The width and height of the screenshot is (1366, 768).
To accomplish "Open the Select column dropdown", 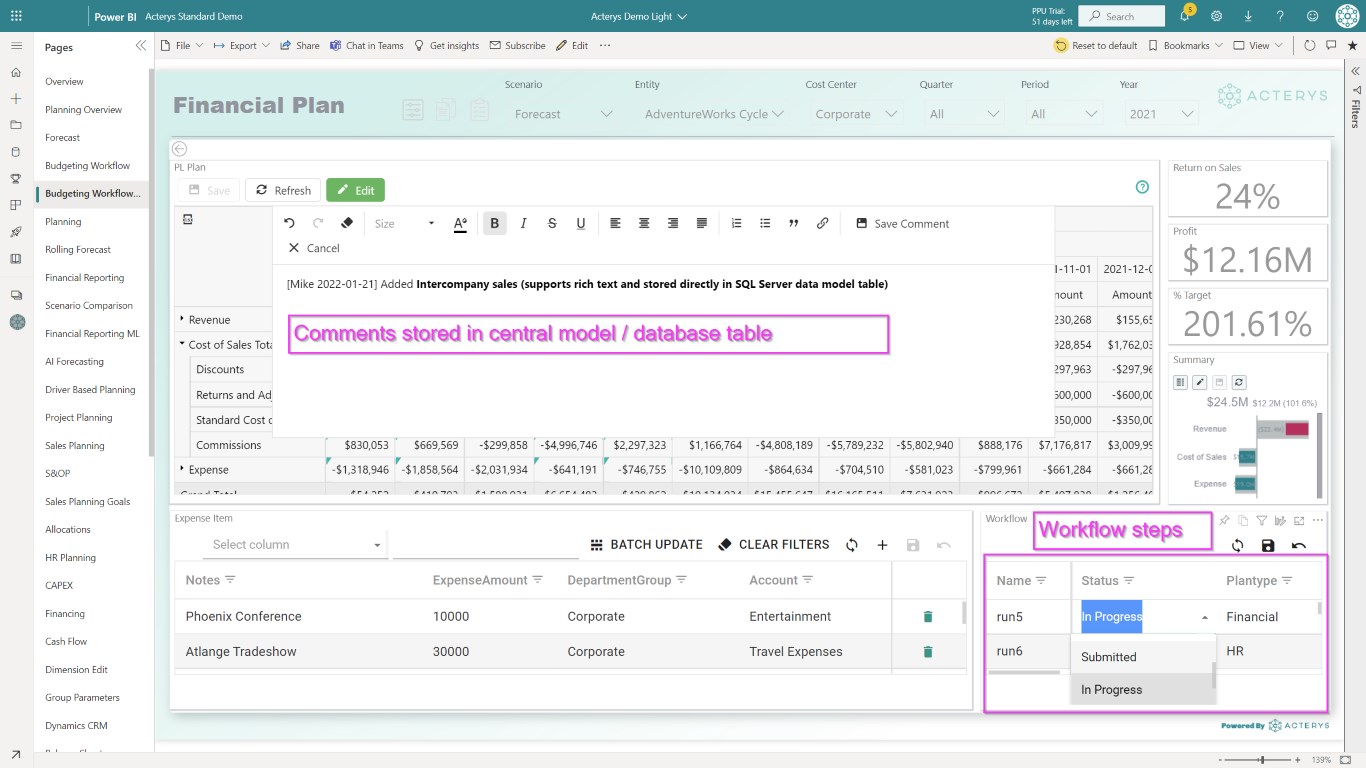I will [x=297, y=545].
